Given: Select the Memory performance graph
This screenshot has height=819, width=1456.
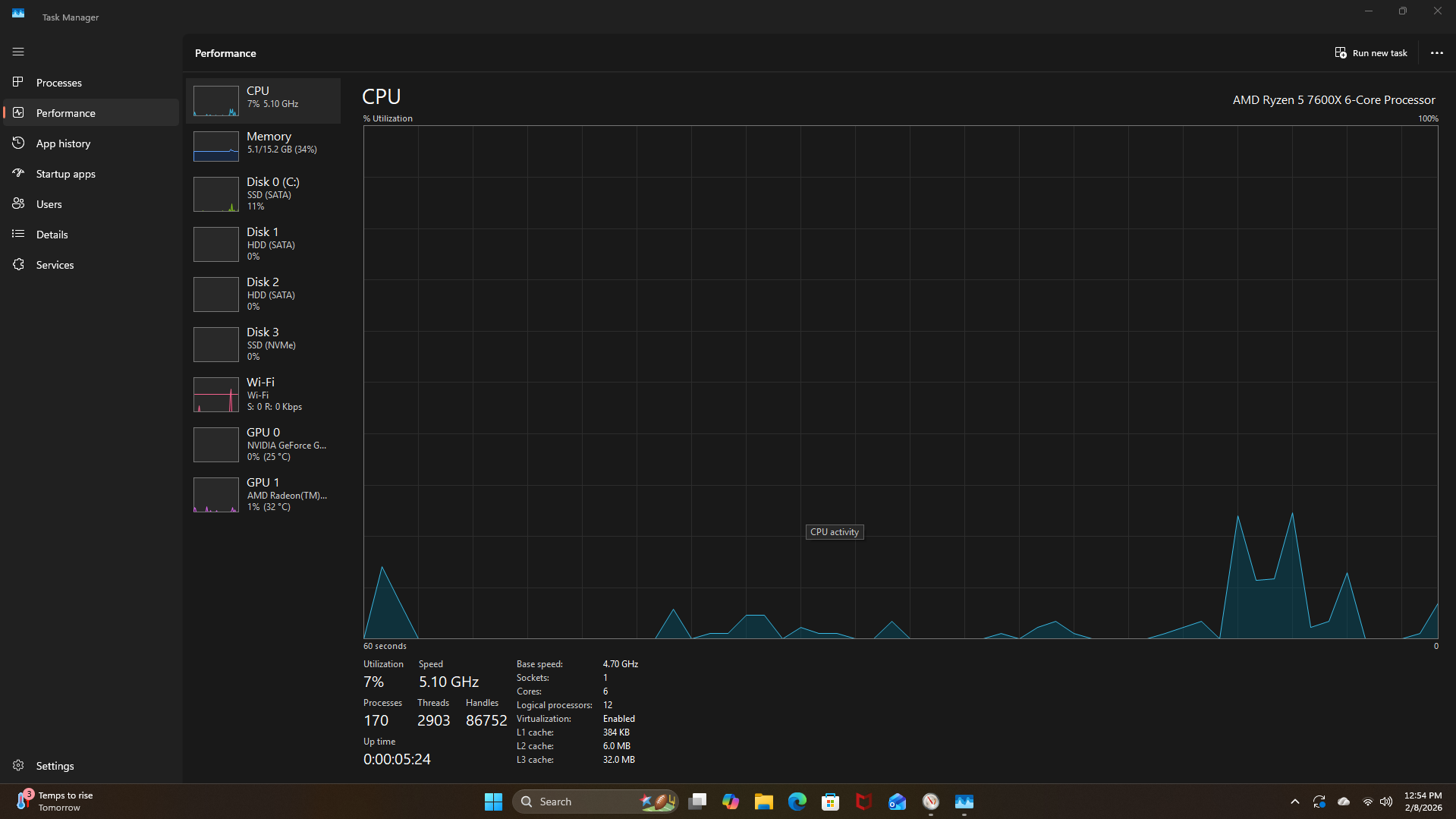Looking at the screenshot, I should click(x=263, y=146).
